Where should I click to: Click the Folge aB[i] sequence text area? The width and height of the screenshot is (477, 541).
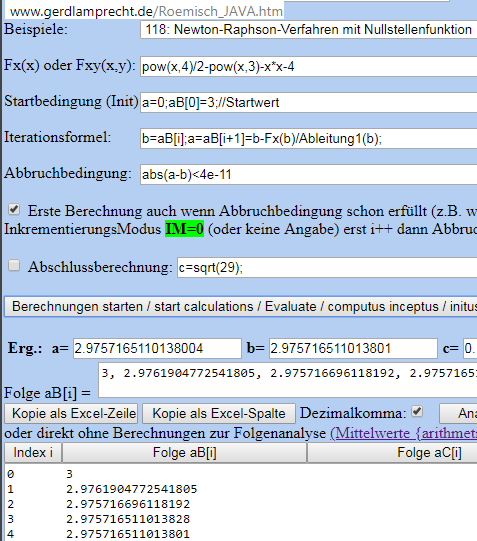(x=288, y=380)
